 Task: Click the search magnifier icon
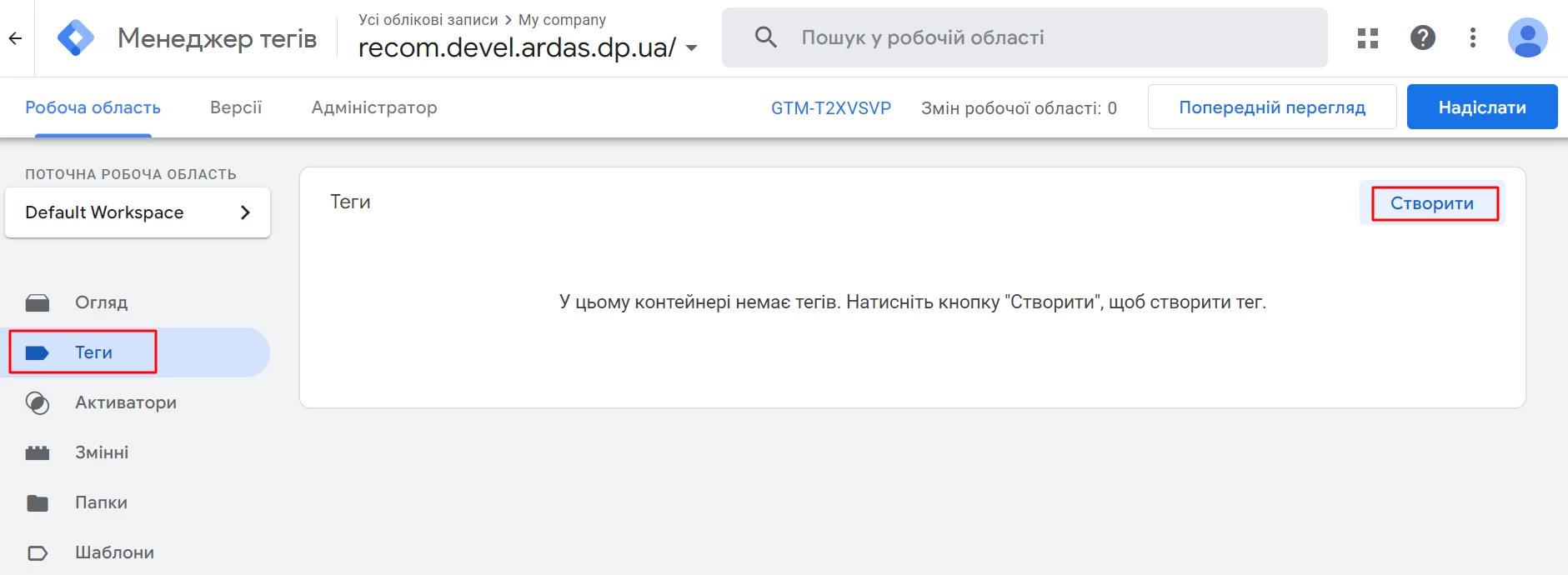[765, 37]
